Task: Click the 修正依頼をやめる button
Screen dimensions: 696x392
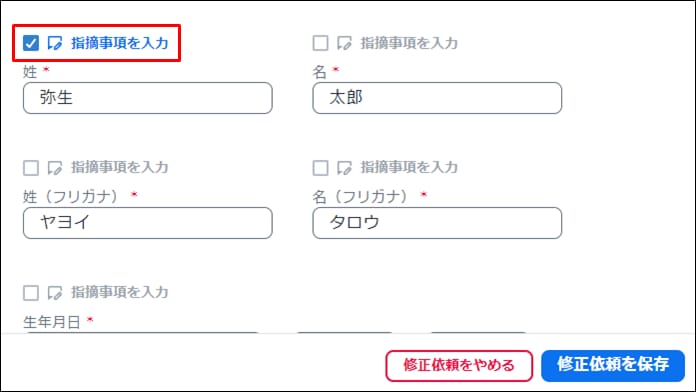Action: [459, 365]
